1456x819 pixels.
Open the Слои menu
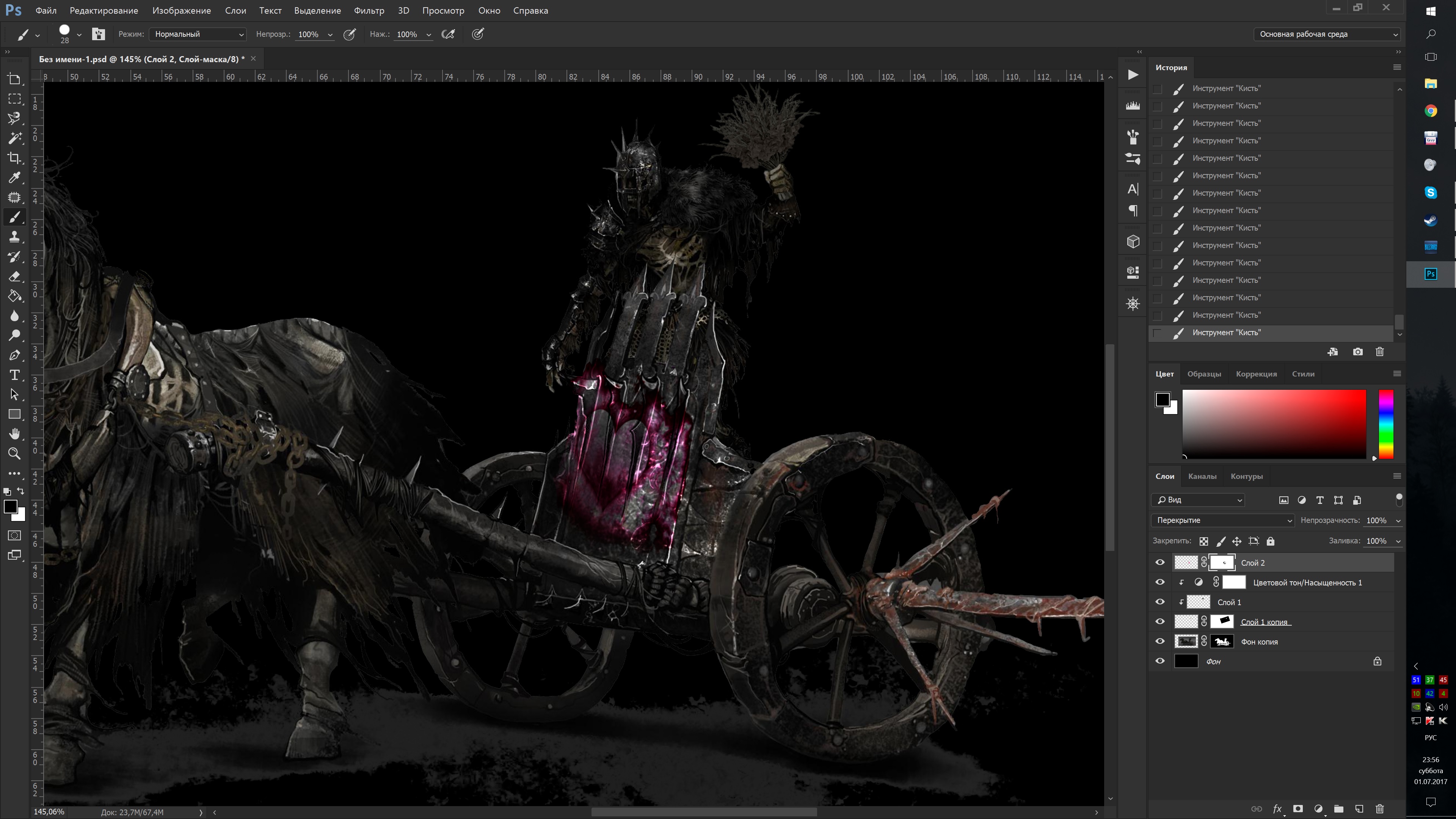[x=235, y=10]
